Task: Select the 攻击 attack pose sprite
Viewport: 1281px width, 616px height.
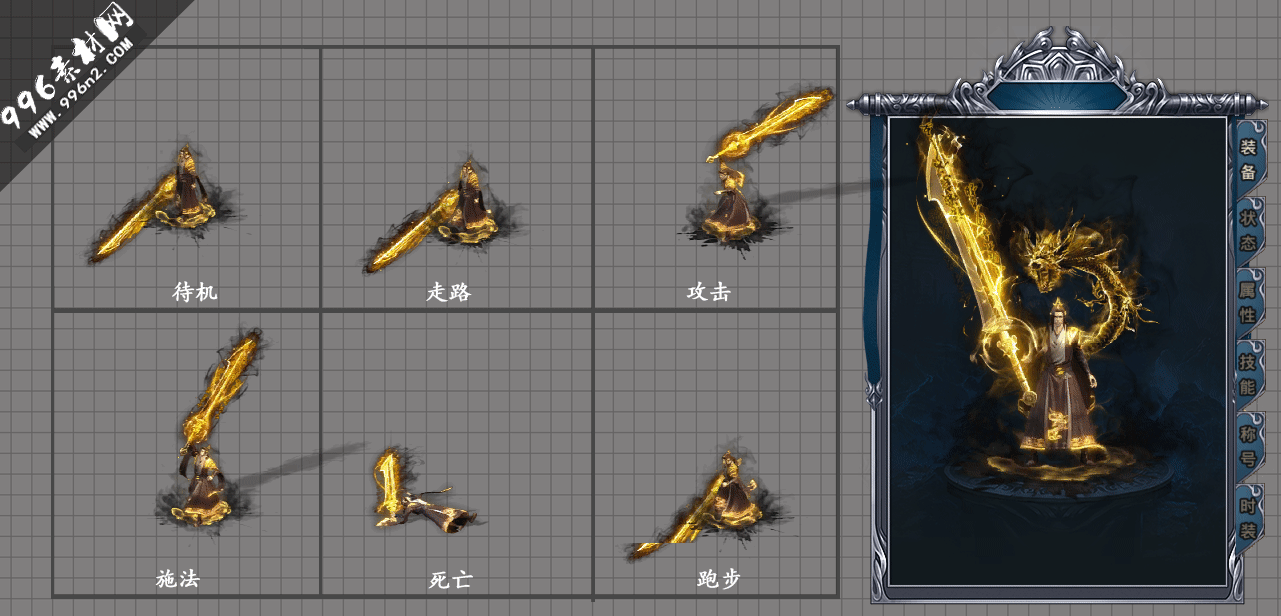Action: [755, 165]
